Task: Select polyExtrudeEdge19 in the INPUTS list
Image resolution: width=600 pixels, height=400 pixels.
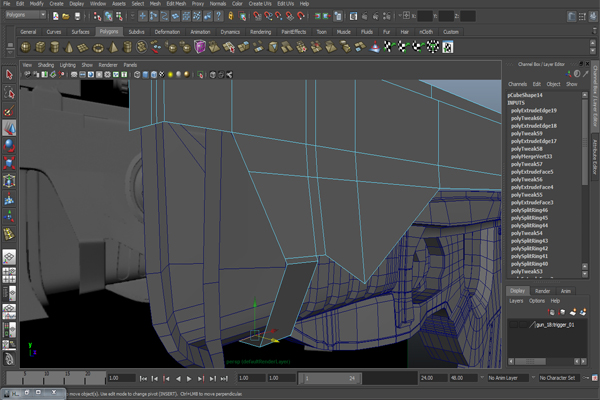Action: pos(533,110)
